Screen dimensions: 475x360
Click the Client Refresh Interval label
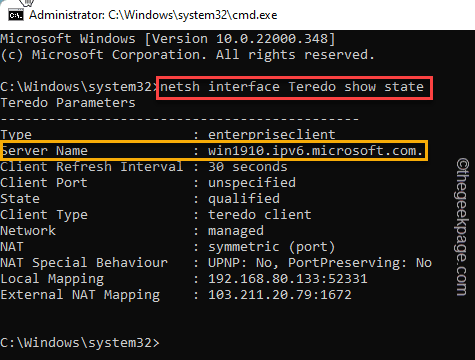click(x=92, y=167)
